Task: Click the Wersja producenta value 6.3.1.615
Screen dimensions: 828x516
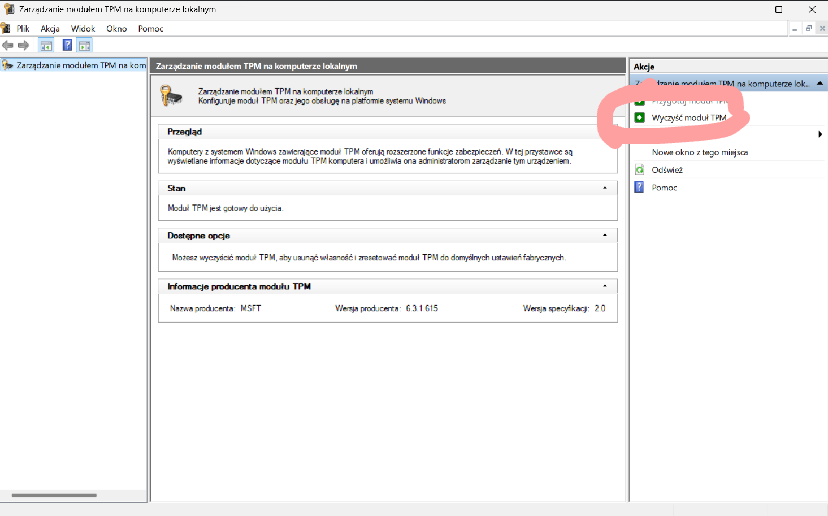Action: coord(422,308)
